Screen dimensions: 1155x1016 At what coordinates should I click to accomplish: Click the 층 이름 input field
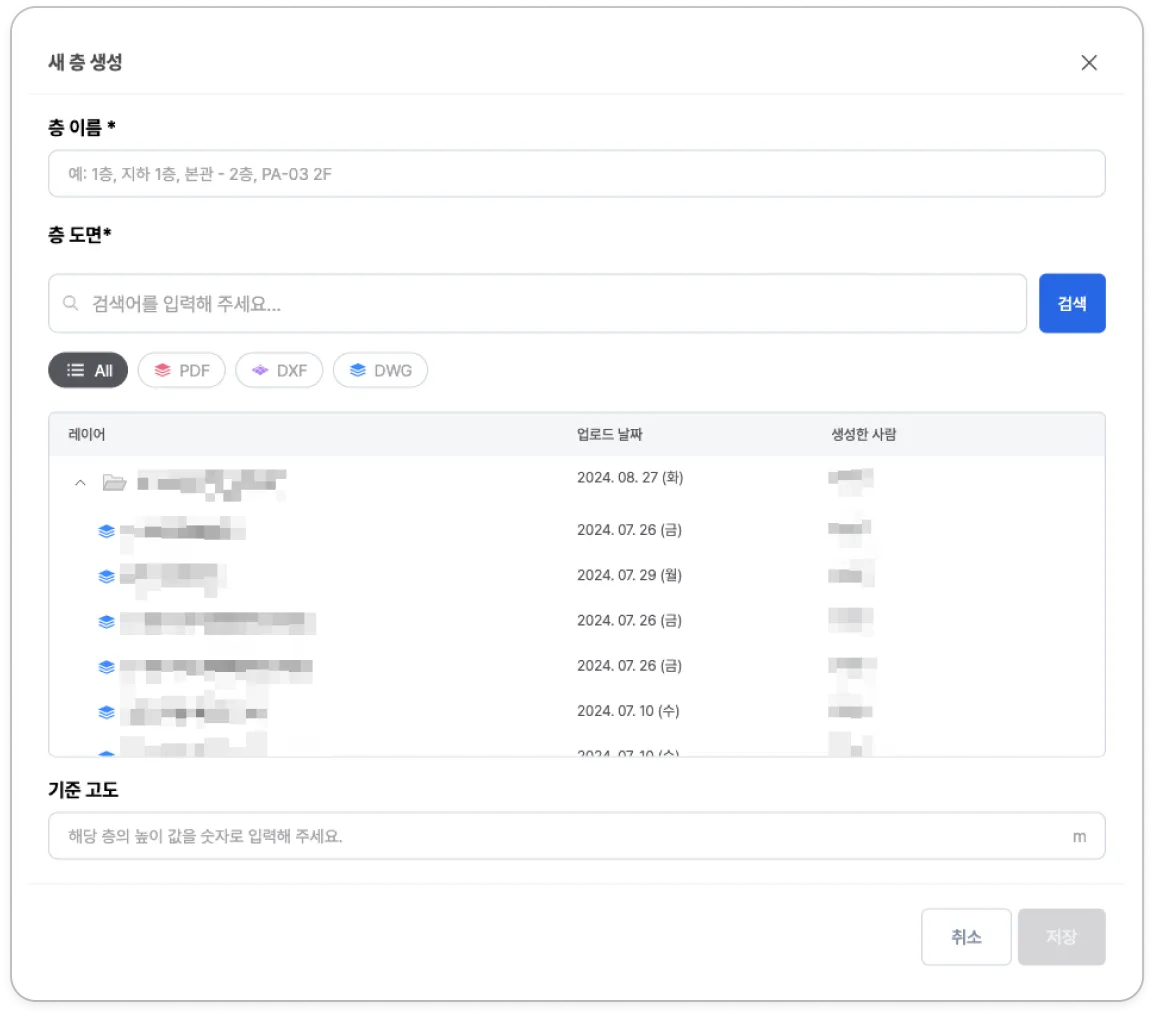[x=577, y=174]
